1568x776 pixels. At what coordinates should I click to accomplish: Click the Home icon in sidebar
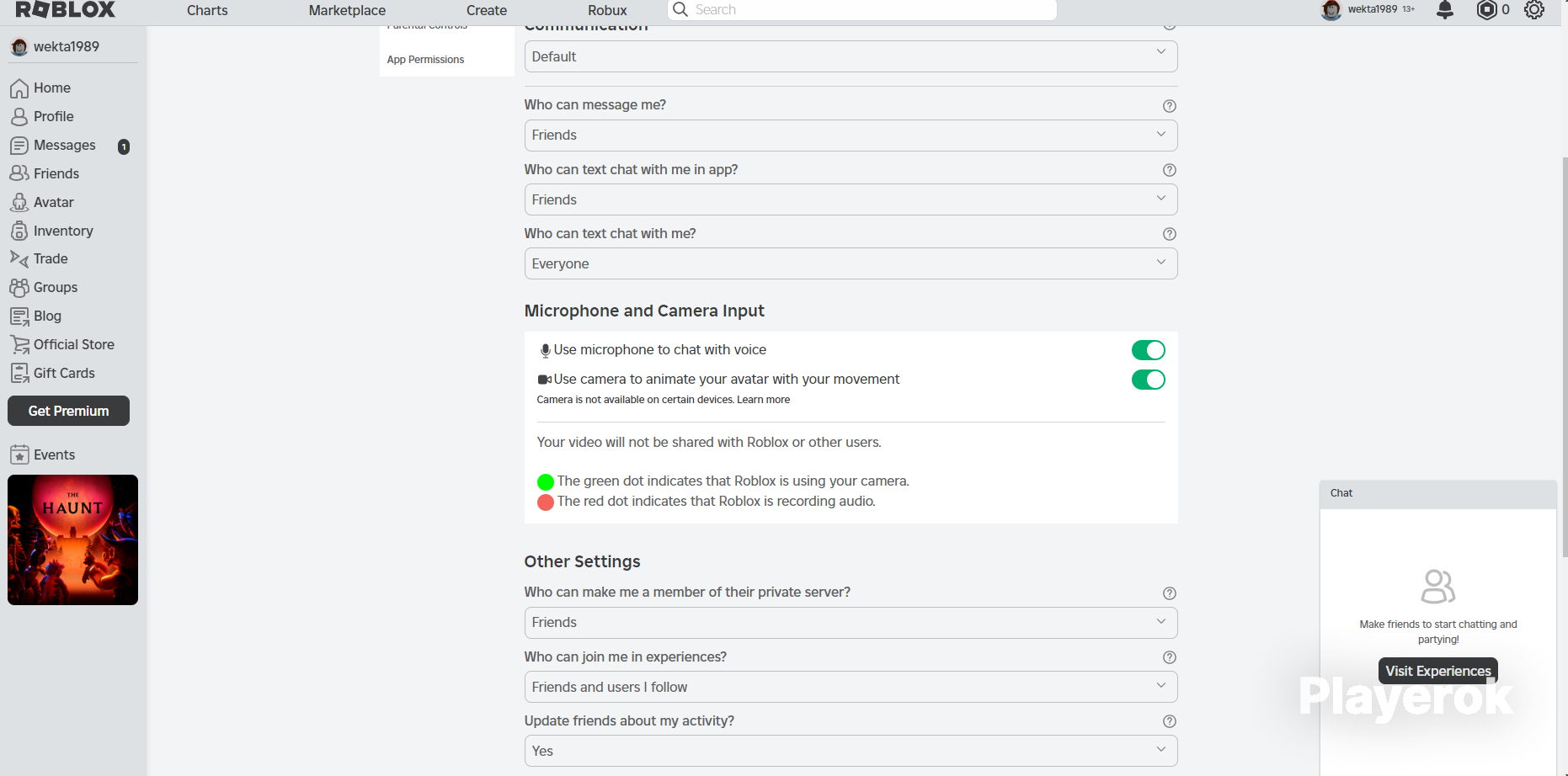coord(19,88)
